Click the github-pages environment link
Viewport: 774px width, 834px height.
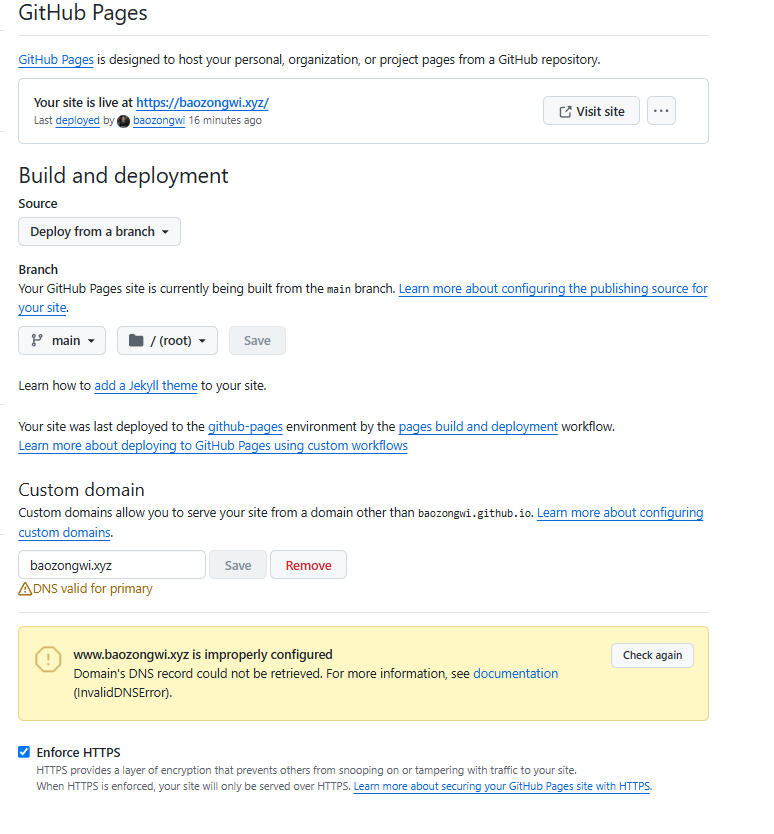[245, 427]
